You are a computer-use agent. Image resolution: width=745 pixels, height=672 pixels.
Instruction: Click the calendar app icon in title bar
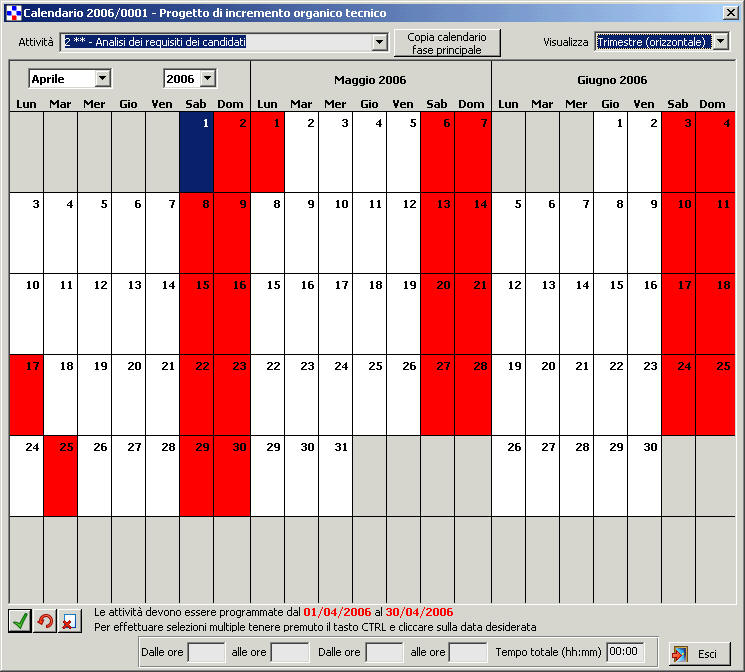12,12
